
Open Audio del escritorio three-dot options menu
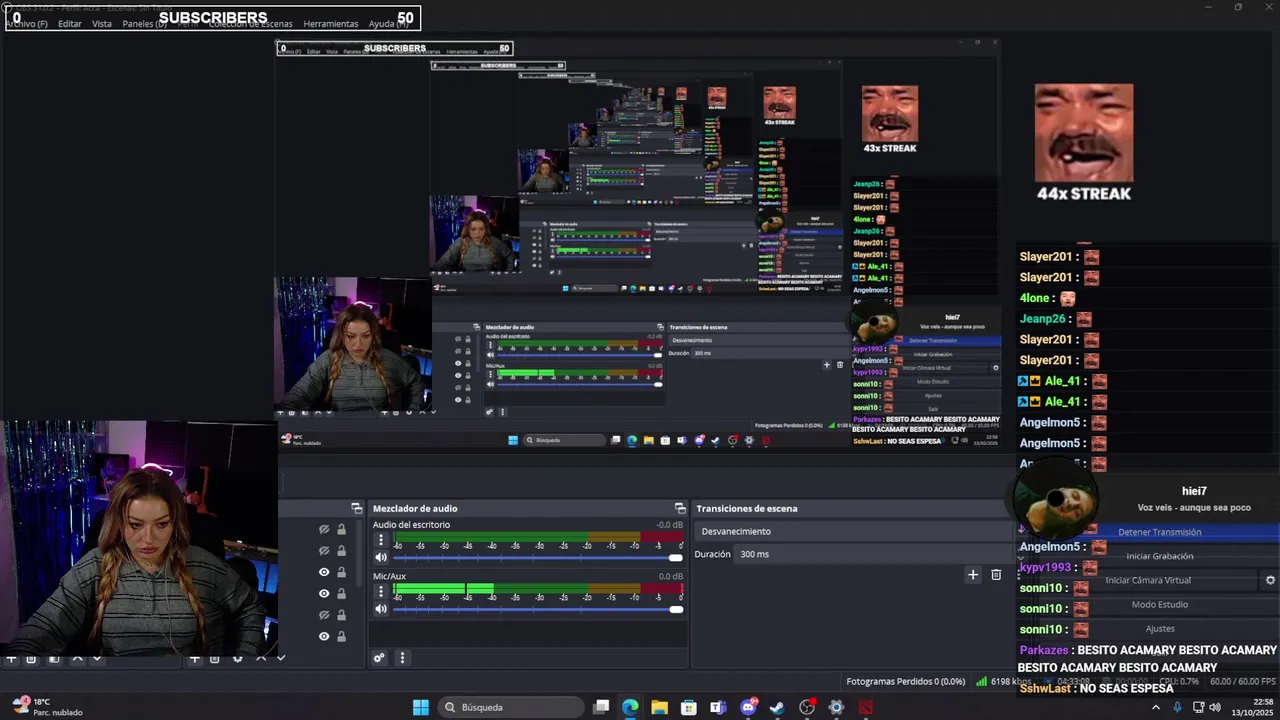[x=381, y=540]
